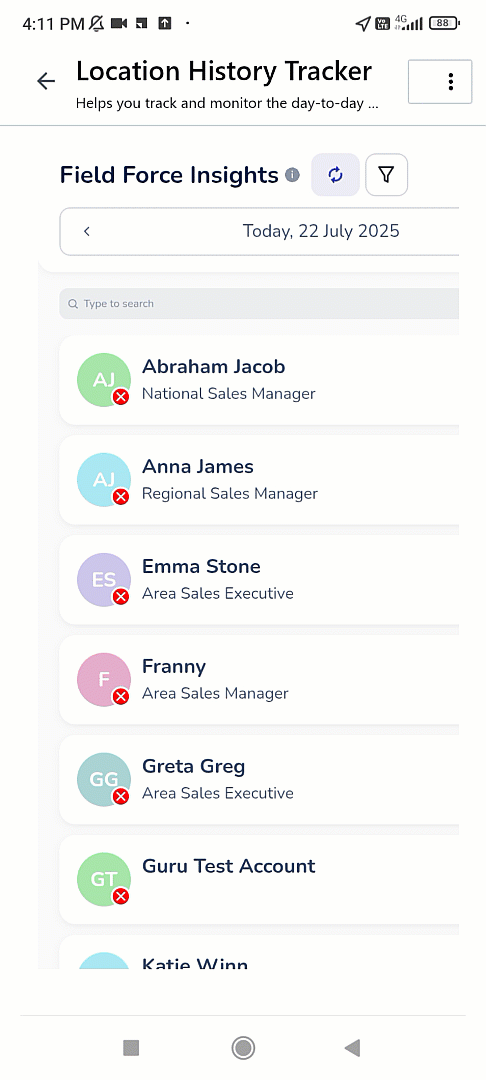Open Franny's Area Sales Manager entry

coord(259,680)
